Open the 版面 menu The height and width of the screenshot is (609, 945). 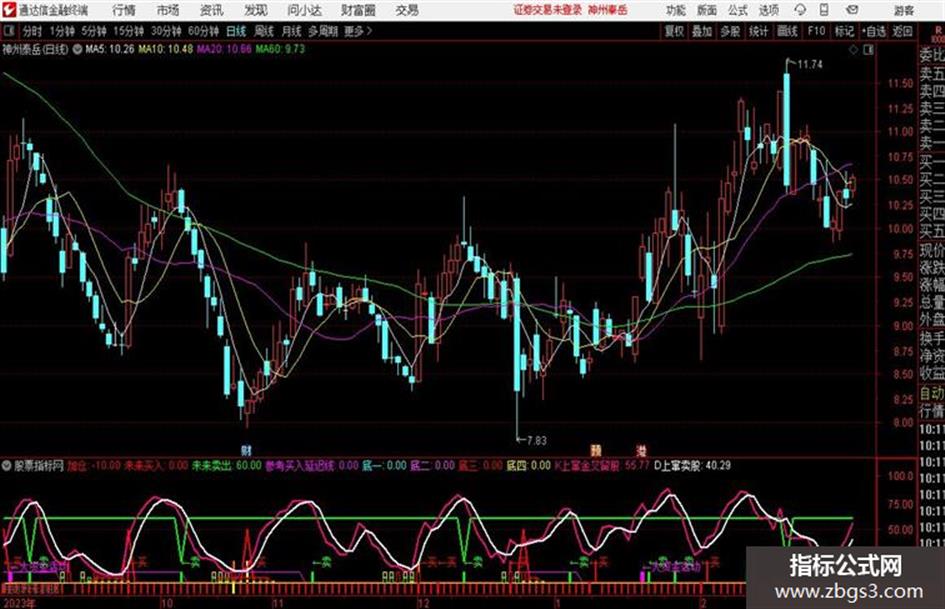click(x=707, y=10)
